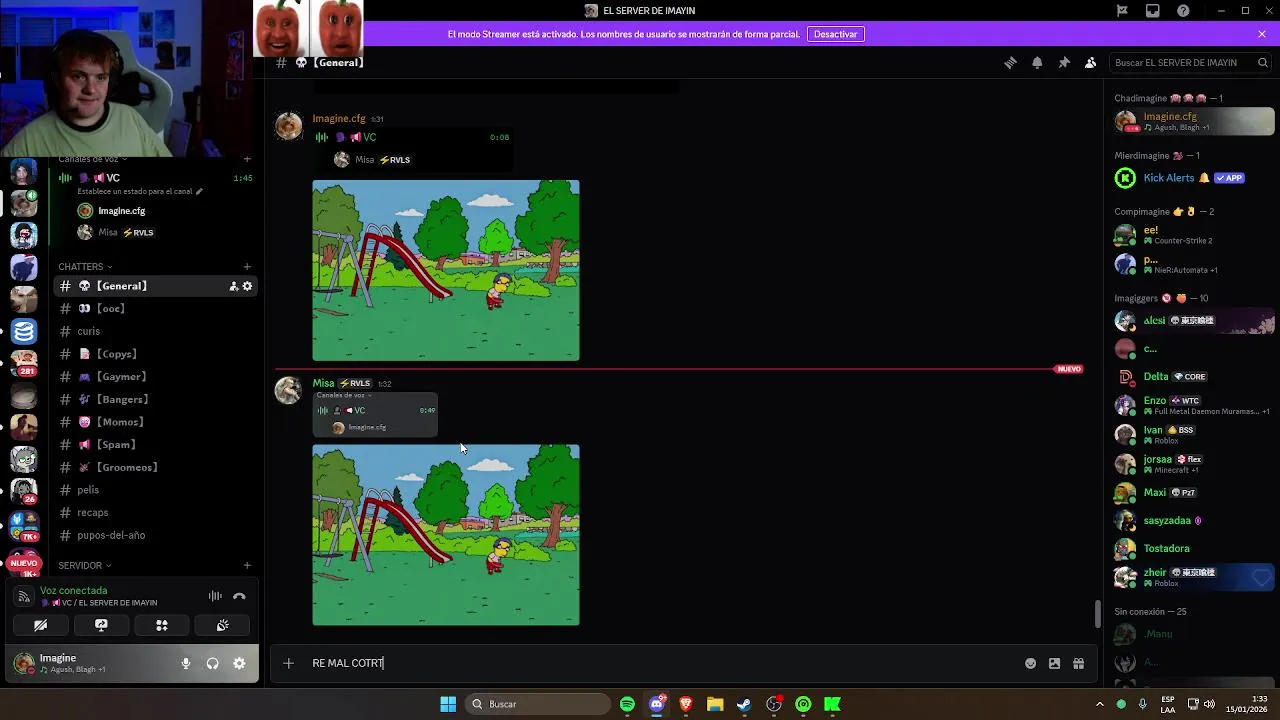Image resolution: width=1280 pixels, height=720 pixels.
Task: Open General channel settings gear
Action: pyautogui.click(x=247, y=286)
